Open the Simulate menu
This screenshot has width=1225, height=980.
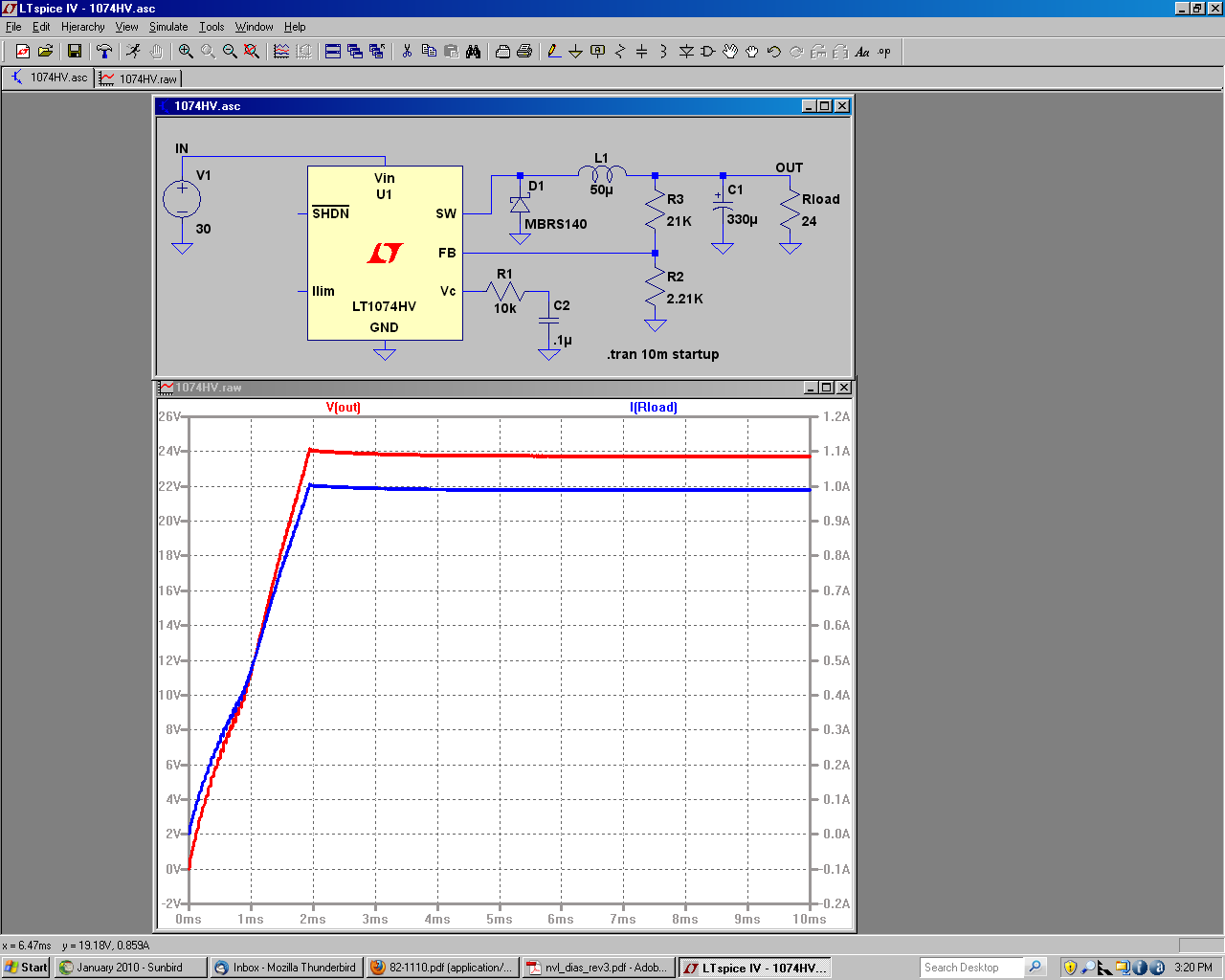(168, 27)
